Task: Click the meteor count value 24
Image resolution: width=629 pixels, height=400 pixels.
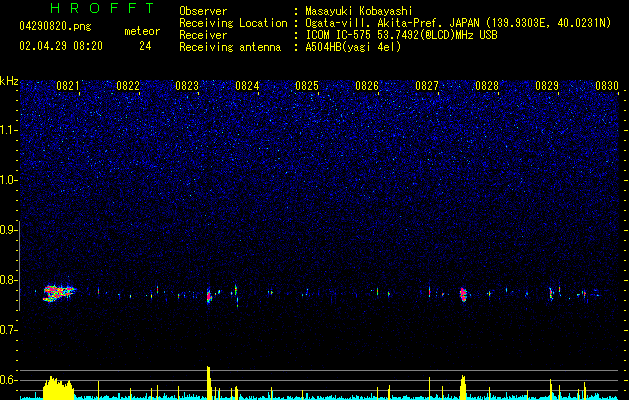Action: [x=145, y=46]
